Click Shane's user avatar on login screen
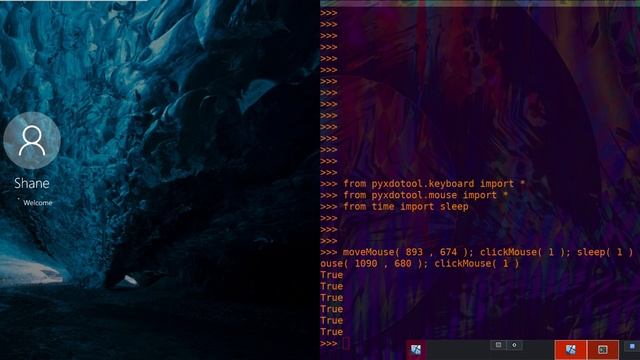Screen dimensions: 640x360 (32, 140)
